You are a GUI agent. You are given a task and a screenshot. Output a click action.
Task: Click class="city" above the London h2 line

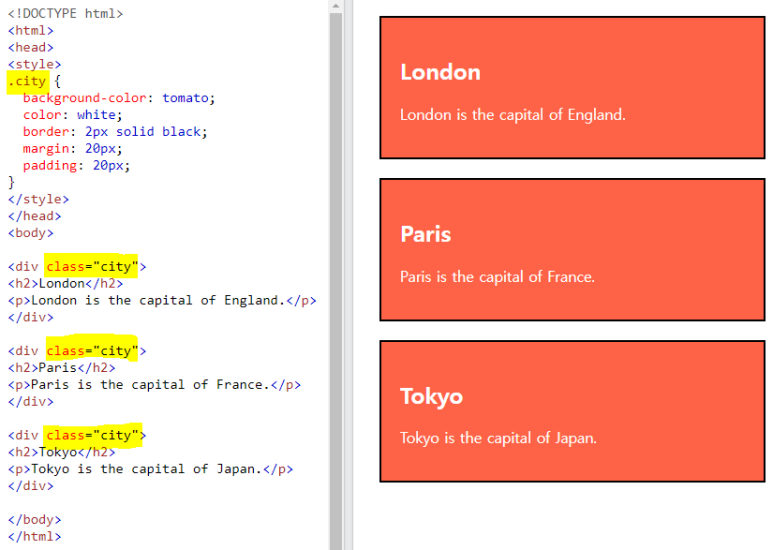pyautogui.click(x=92, y=267)
